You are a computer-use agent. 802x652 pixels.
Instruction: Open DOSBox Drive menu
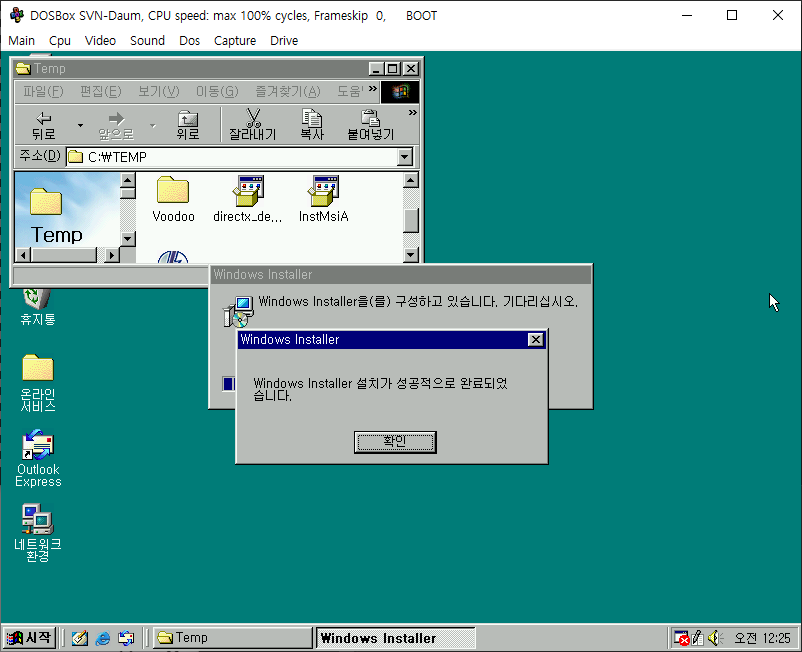284,40
